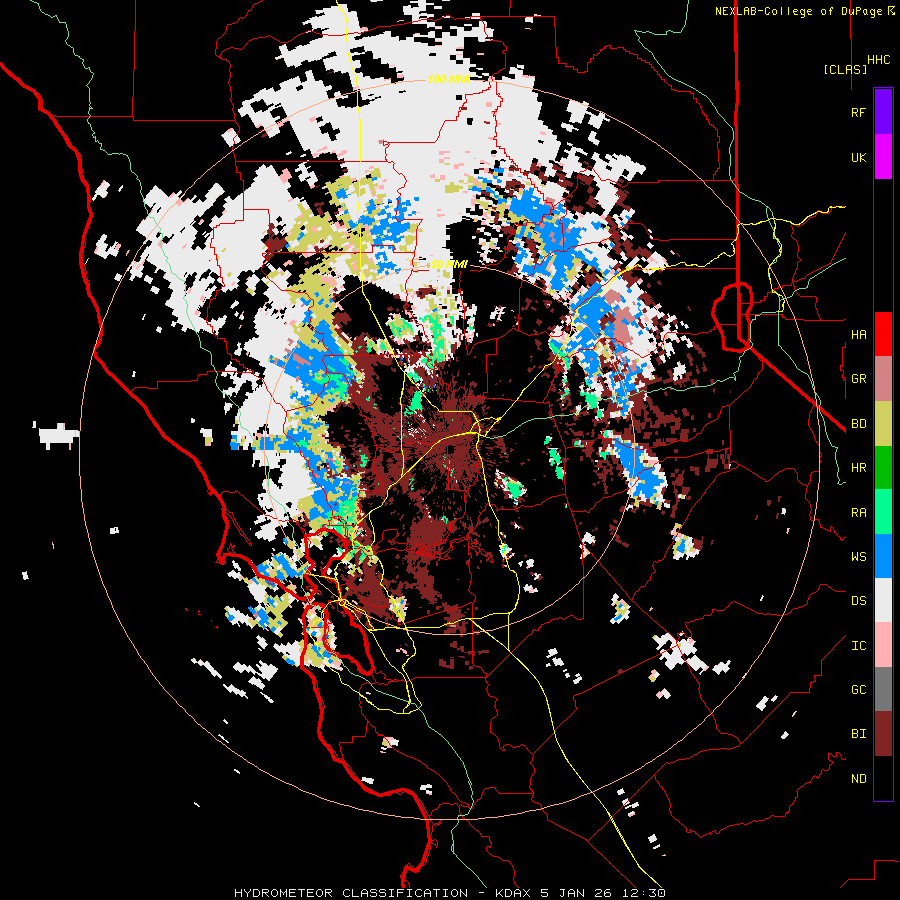This screenshot has height=900, width=900.
Task: Select the GC legend label
Action: point(858,690)
